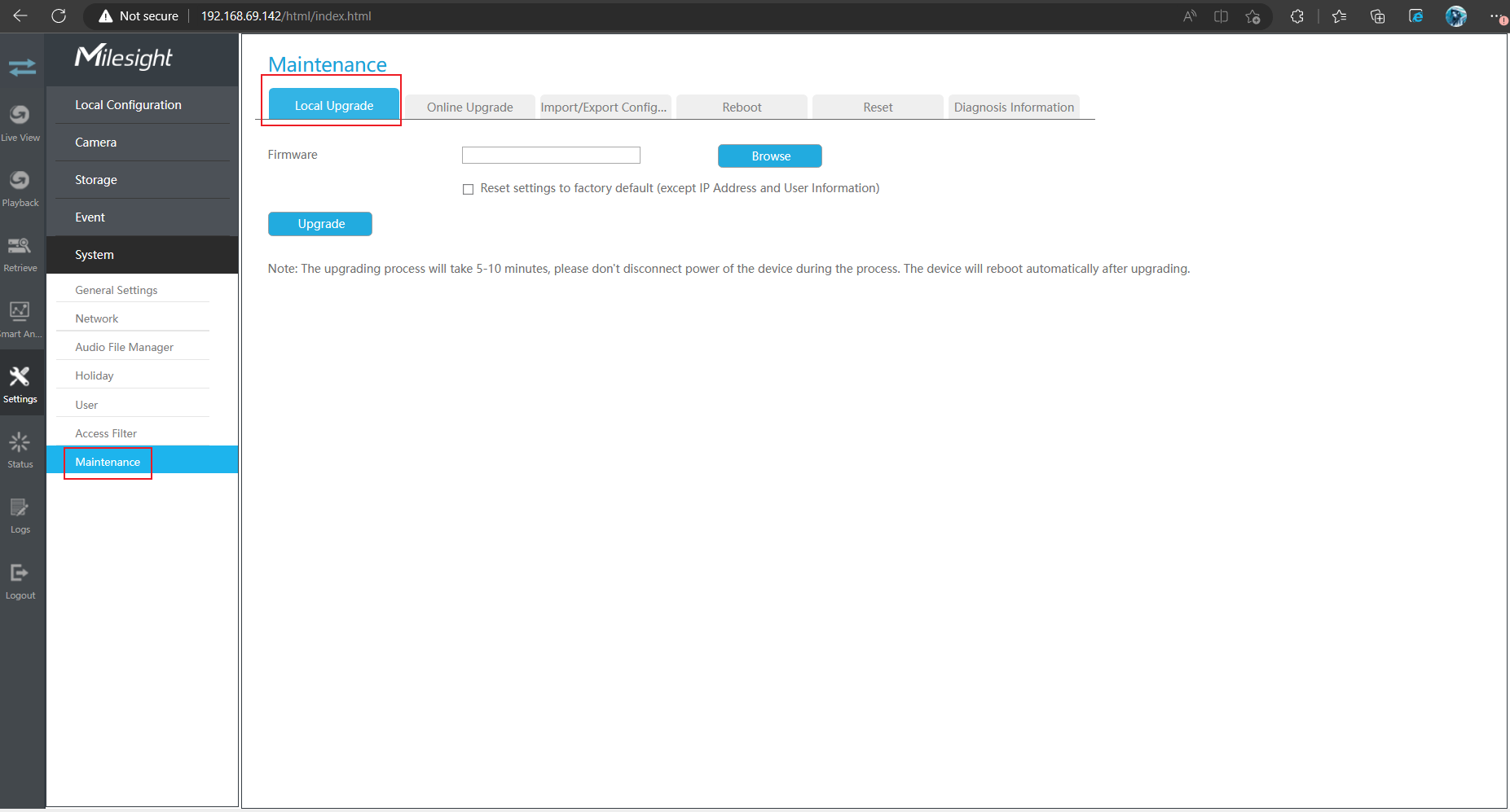
Task: Enable Reset settings to factory default checkbox
Action: 468,189
